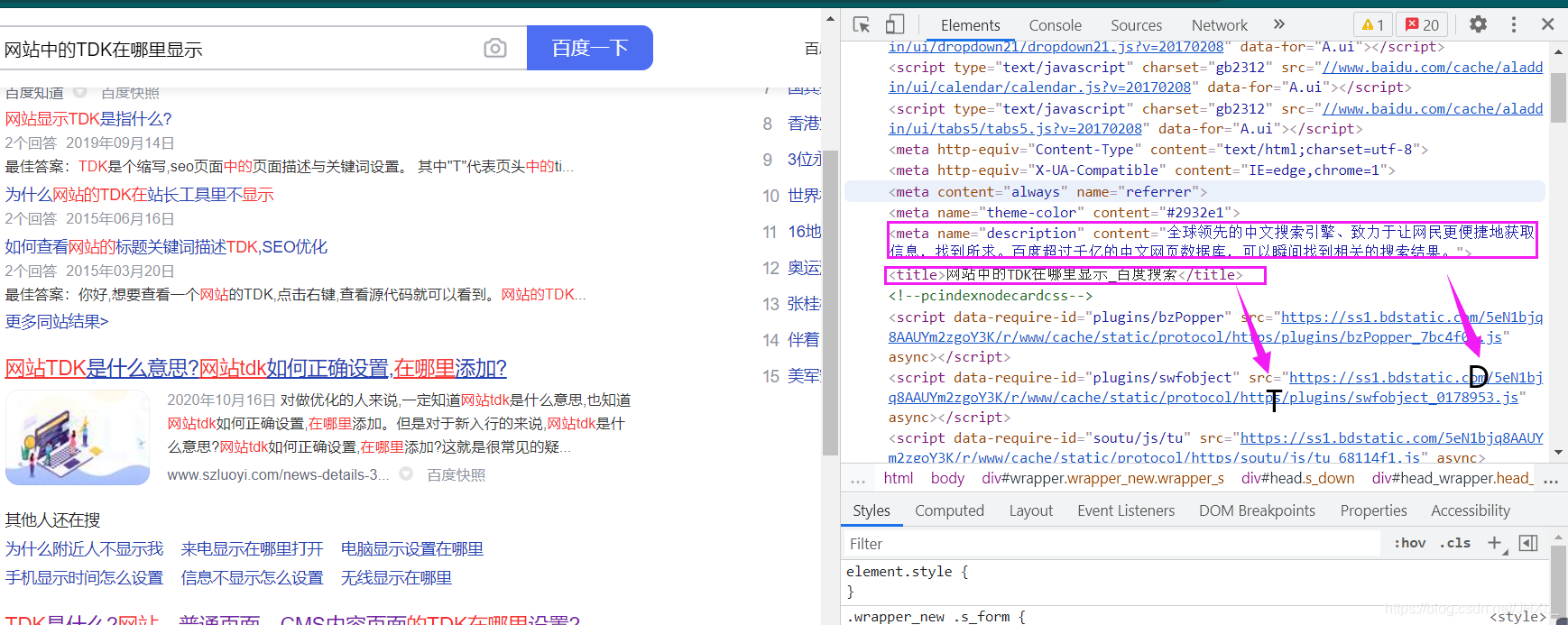The image size is (1568, 625).
Task: Select the title element line
Action: tap(1066, 275)
